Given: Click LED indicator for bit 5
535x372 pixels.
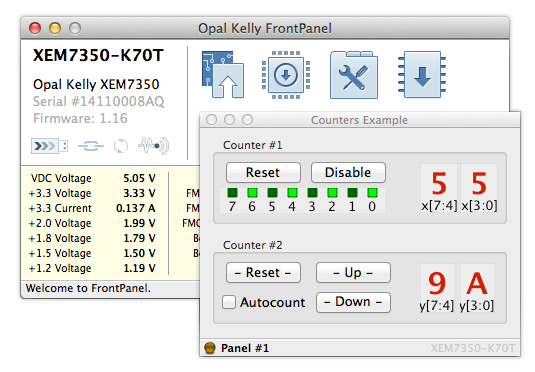Looking at the screenshot, I should click(272, 193).
